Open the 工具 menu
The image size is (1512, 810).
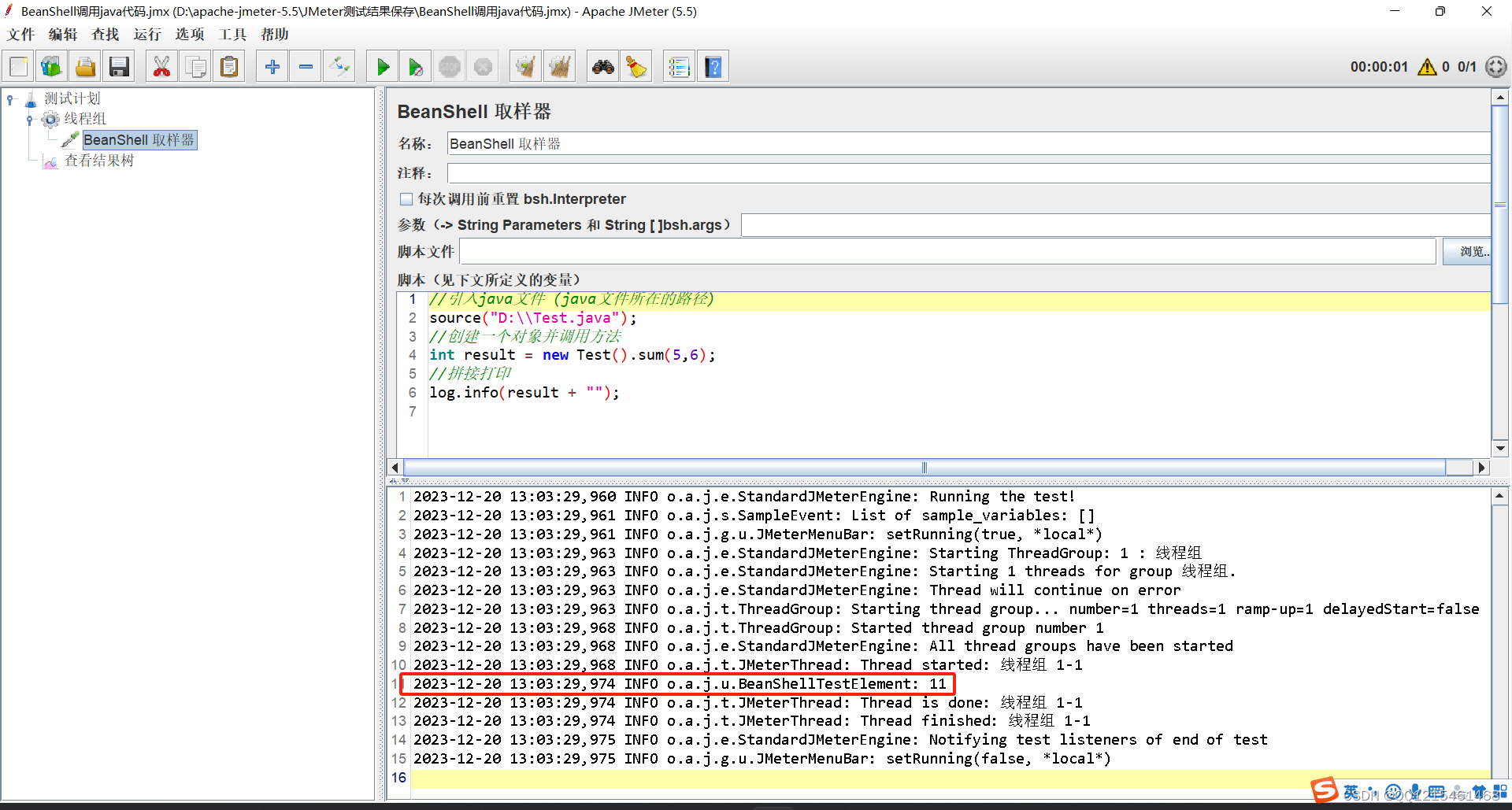pyautogui.click(x=232, y=35)
